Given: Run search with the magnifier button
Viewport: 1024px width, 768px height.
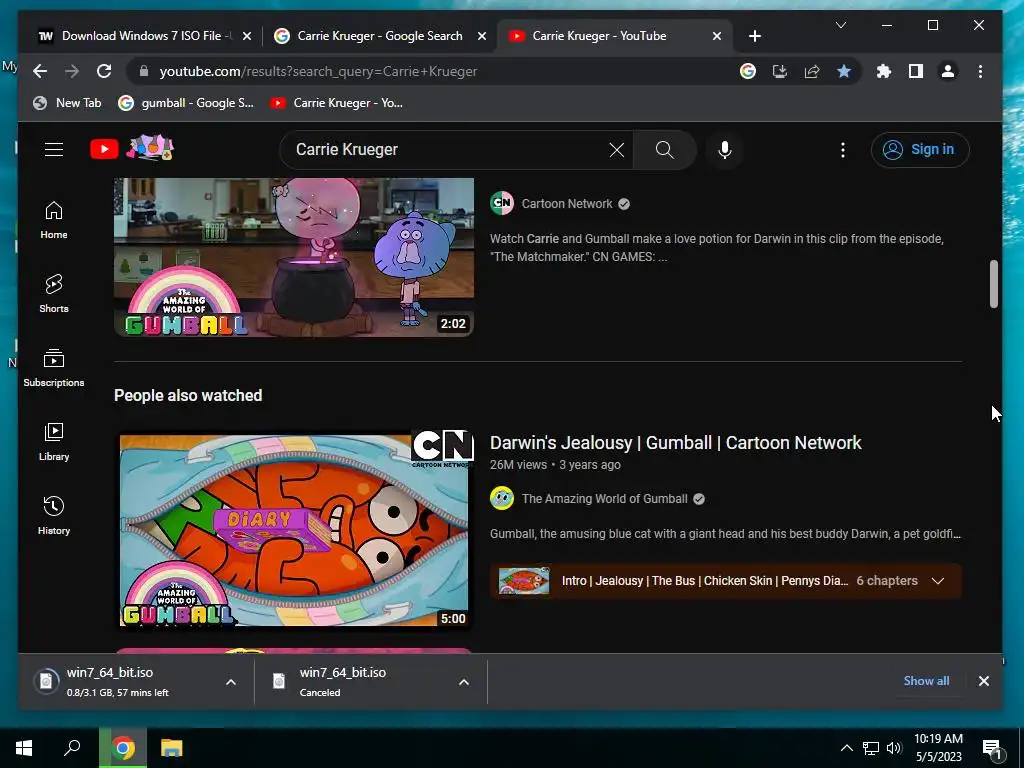Looking at the screenshot, I should click(664, 150).
